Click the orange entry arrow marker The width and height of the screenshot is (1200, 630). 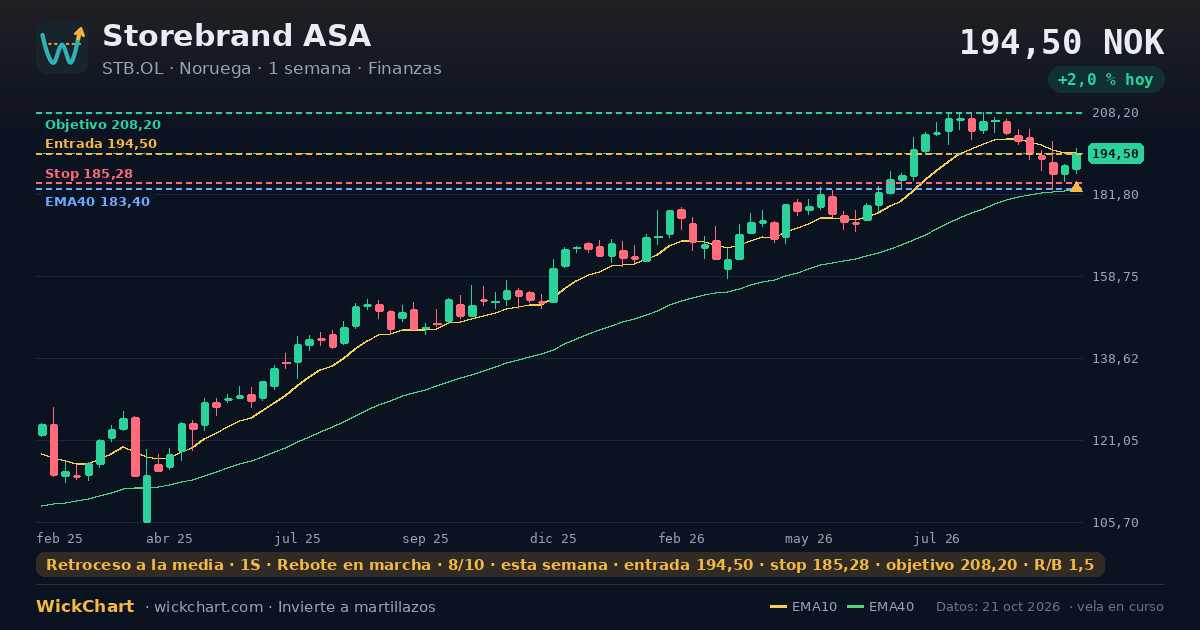click(x=1076, y=187)
